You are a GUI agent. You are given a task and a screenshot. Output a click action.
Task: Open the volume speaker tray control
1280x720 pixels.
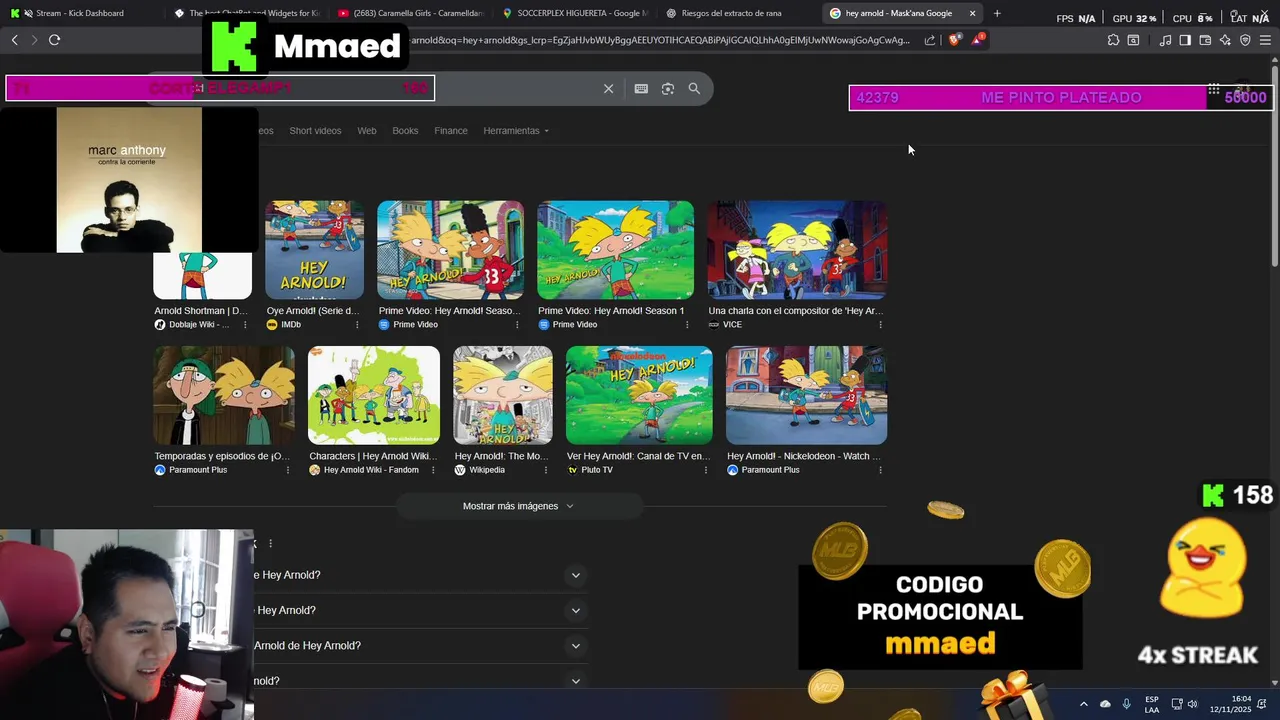click(1192, 704)
